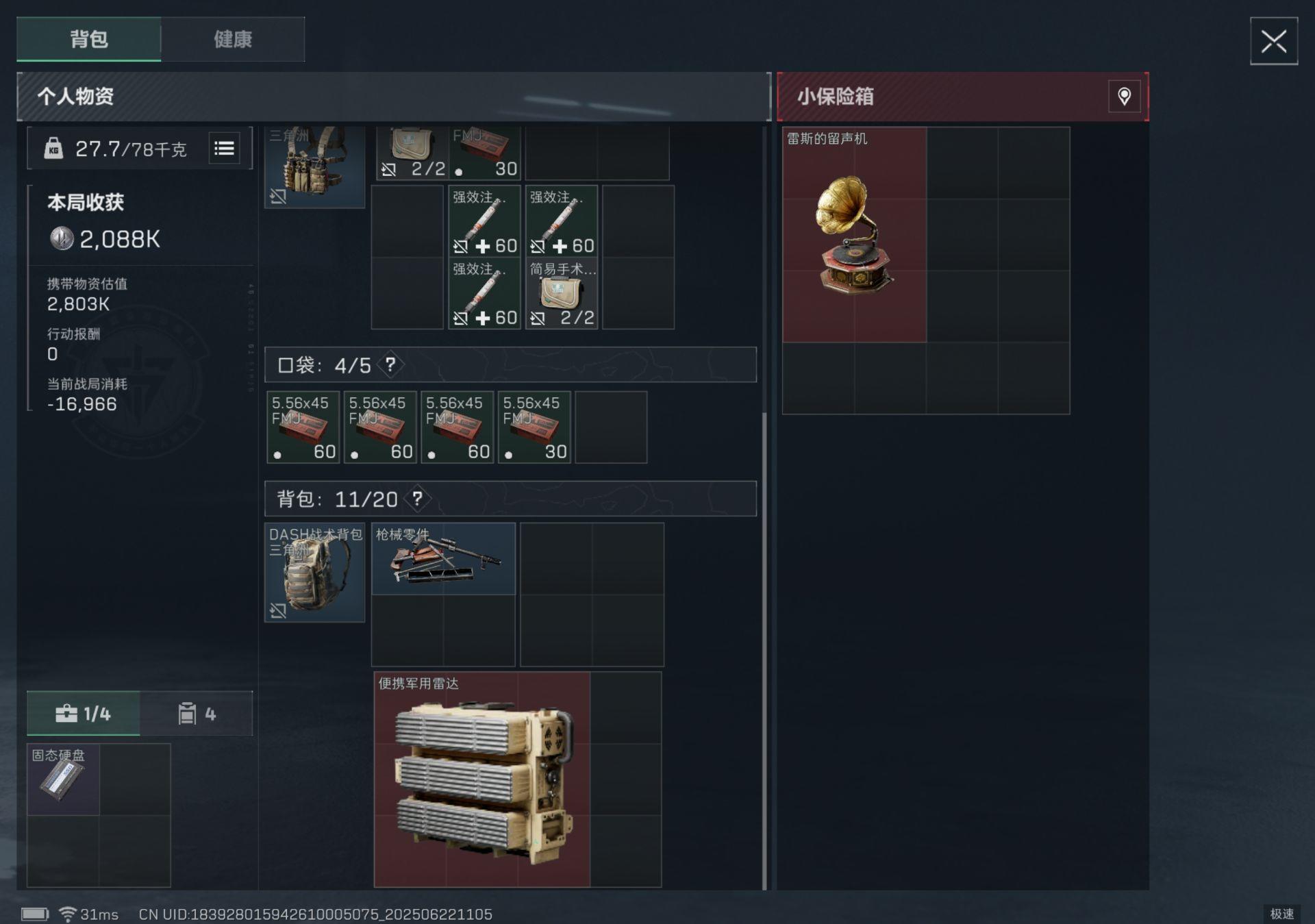Switch to the 健康 tab
This screenshot has width=1315, height=924.
(x=233, y=39)
